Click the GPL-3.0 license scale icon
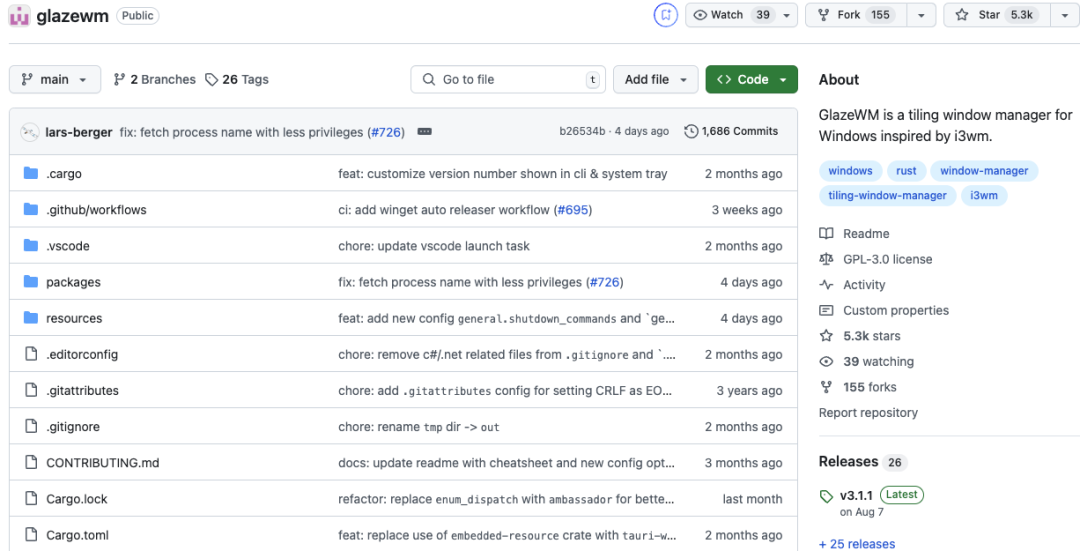The height and width of the screenshot is (551, 1080). point(826,259)
